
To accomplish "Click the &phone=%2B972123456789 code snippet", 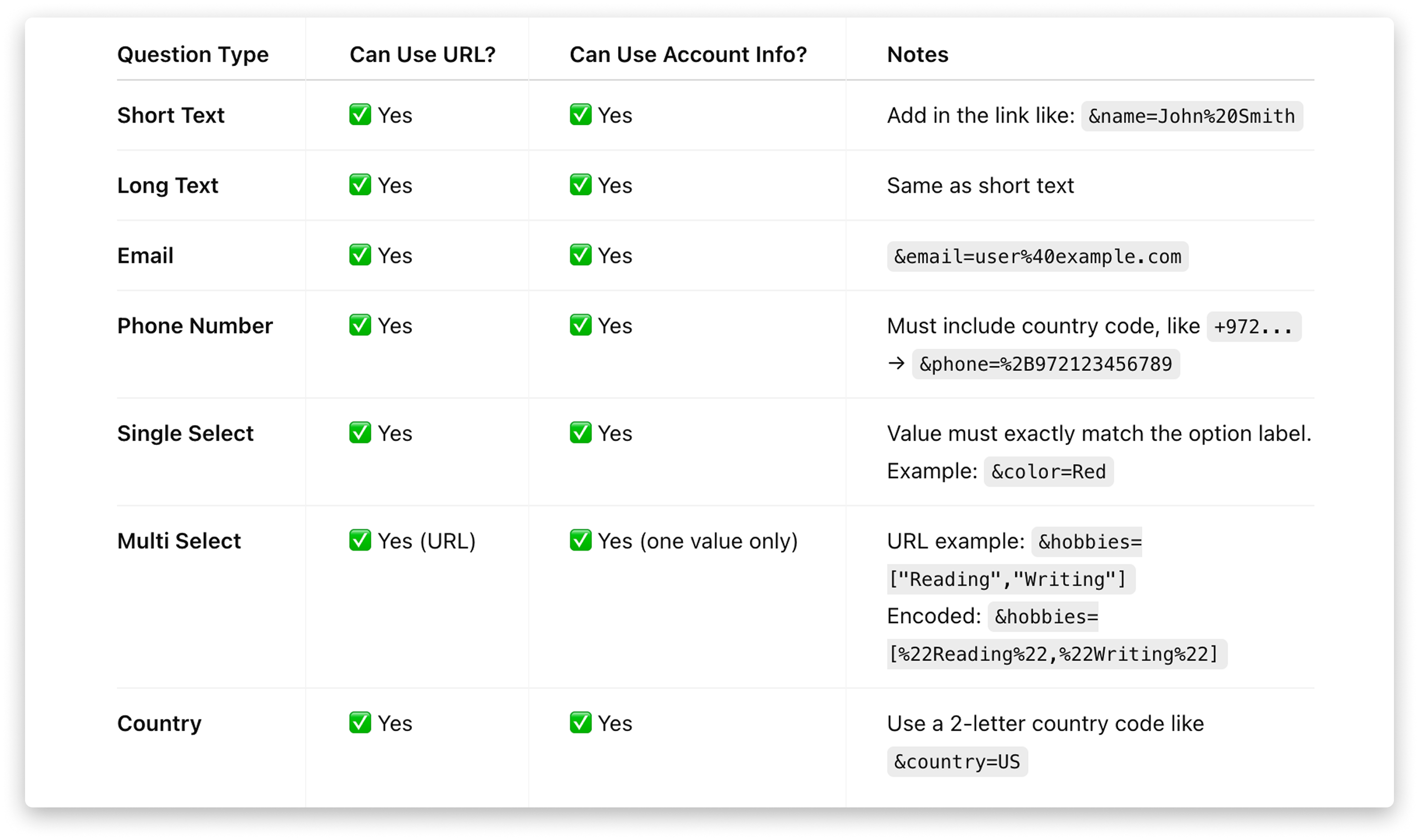I will [1046, 364].
